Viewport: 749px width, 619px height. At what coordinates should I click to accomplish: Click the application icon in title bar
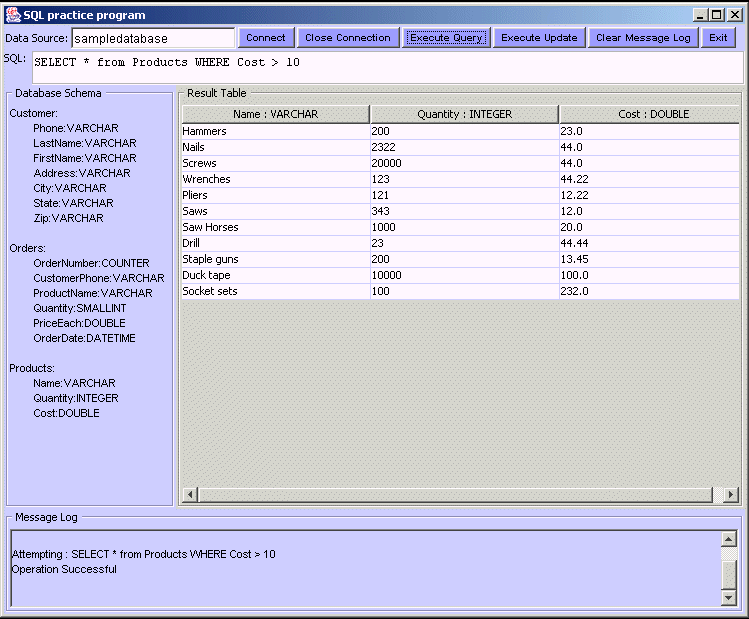point(13,15)
